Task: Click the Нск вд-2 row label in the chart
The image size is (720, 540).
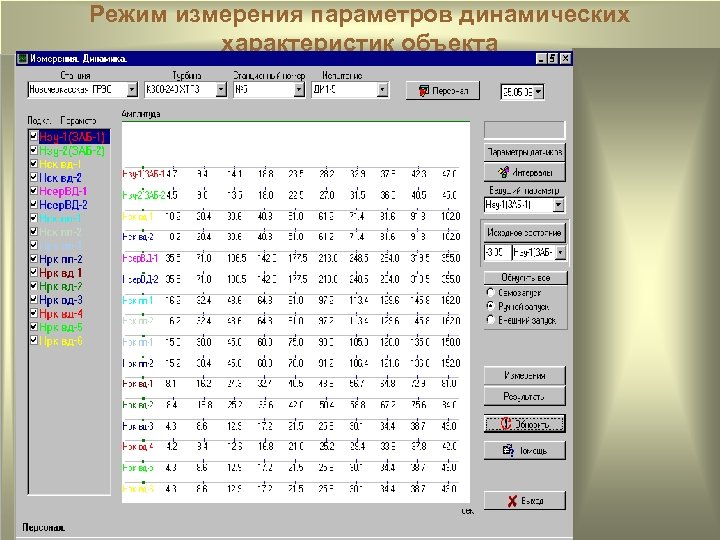Action: (138, 237)
